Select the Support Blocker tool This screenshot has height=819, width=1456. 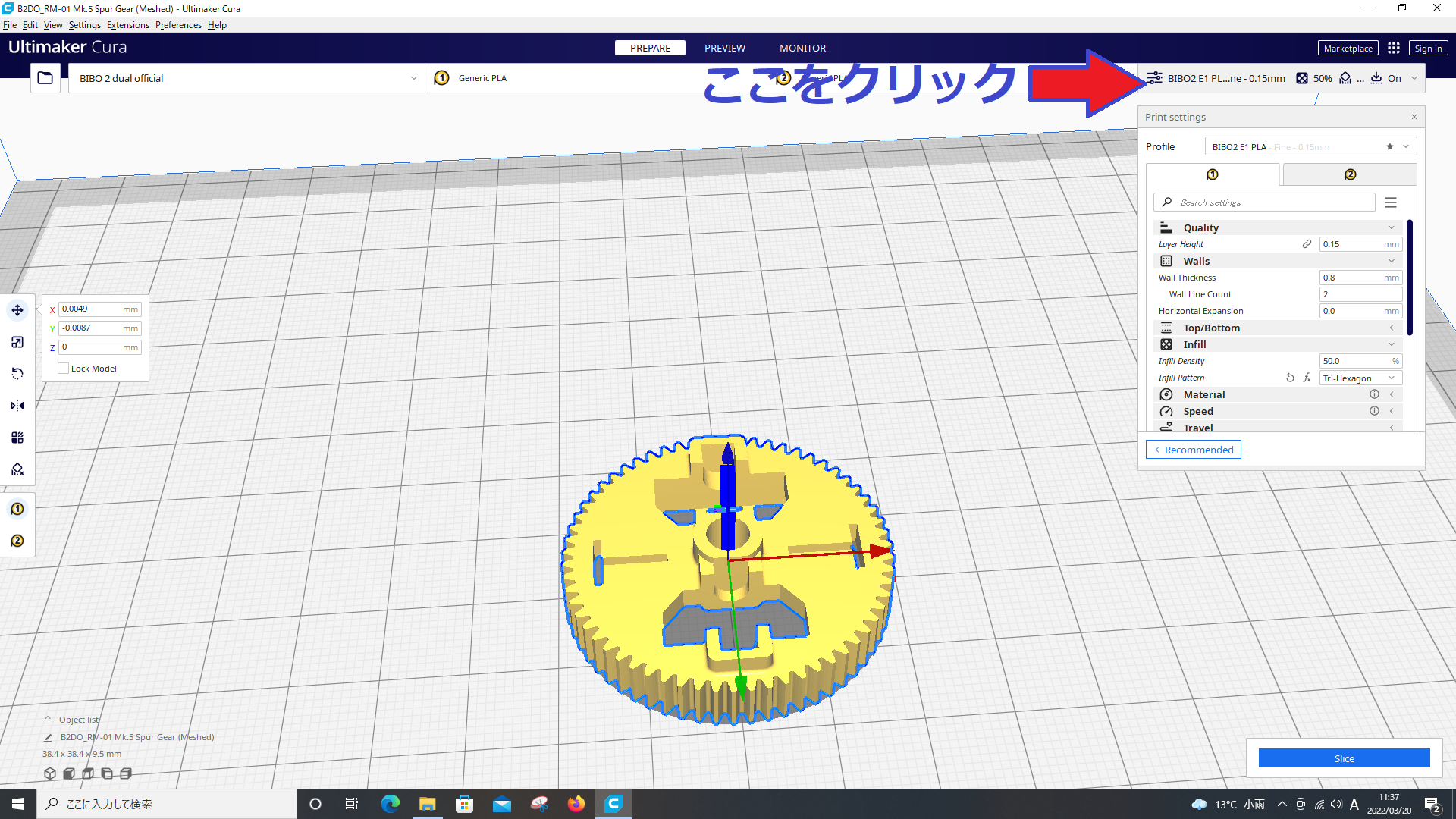[17, 469]
